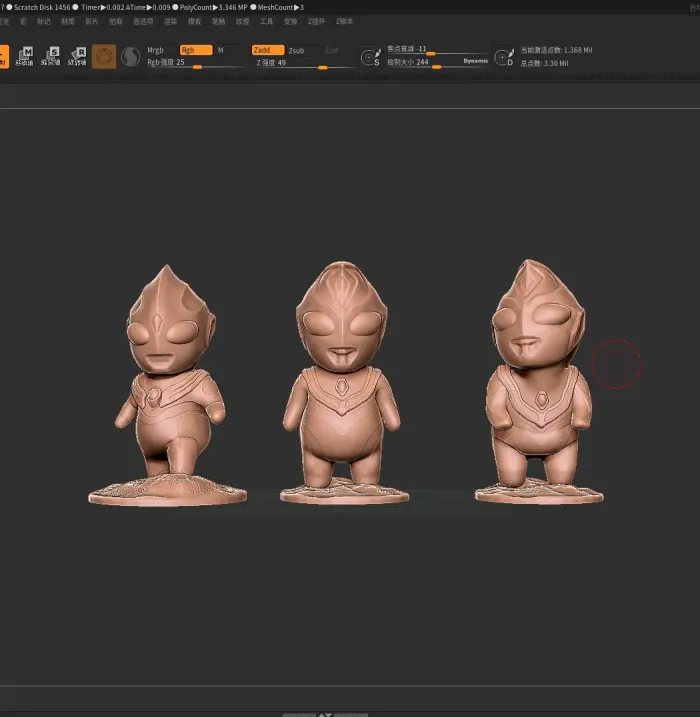The width and height of the screenshot is (700, 717).
Task: Switch to Zcut sculpt mode
Action: point(332,50)
